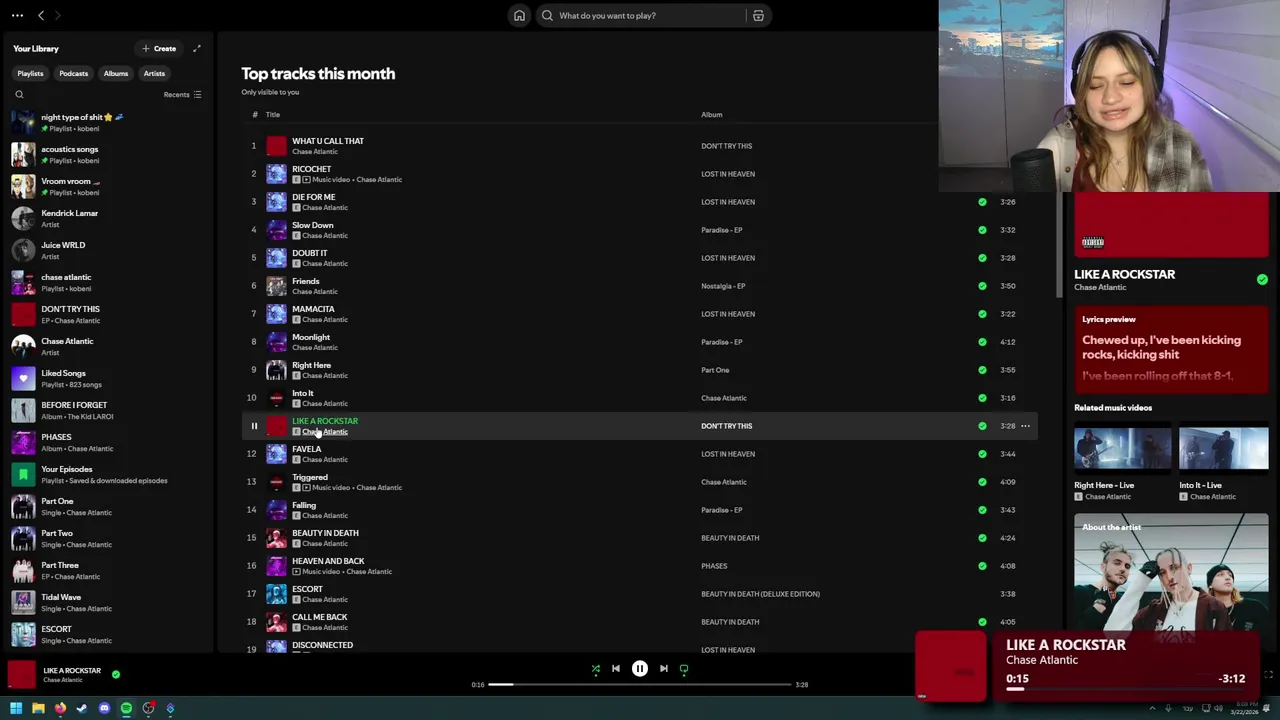Image resolution: width=1280 pixels, height=720 pixels.
Task: Toggle liked check for Moonlight row
Action: click(982, 342)
